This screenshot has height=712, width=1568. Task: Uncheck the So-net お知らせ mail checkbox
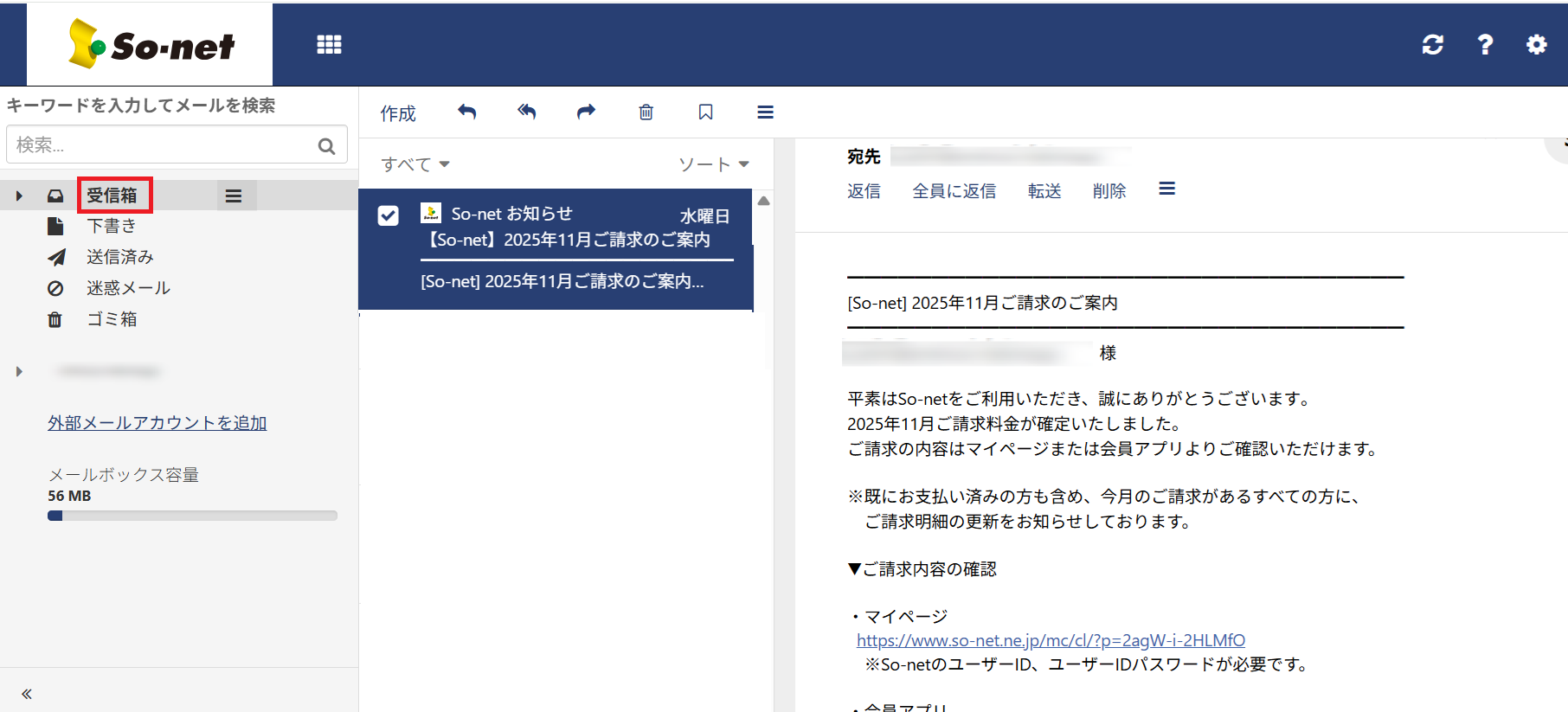click(389, 215)
